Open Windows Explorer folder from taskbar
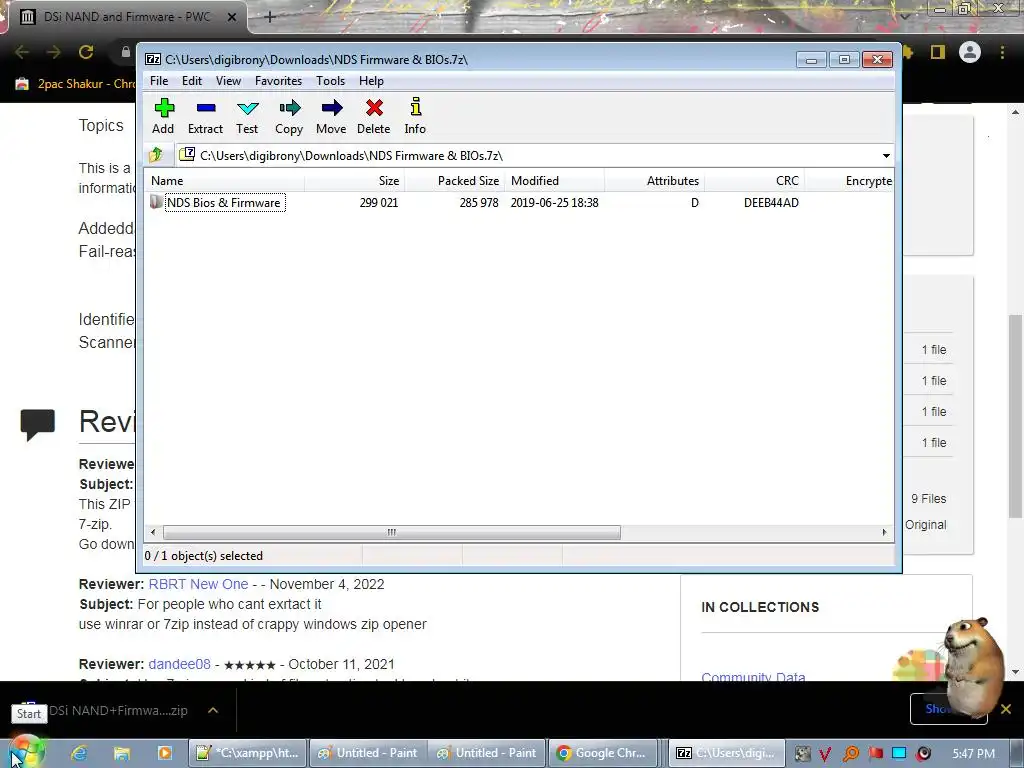The image size is (1024, 768). (122, 753)
